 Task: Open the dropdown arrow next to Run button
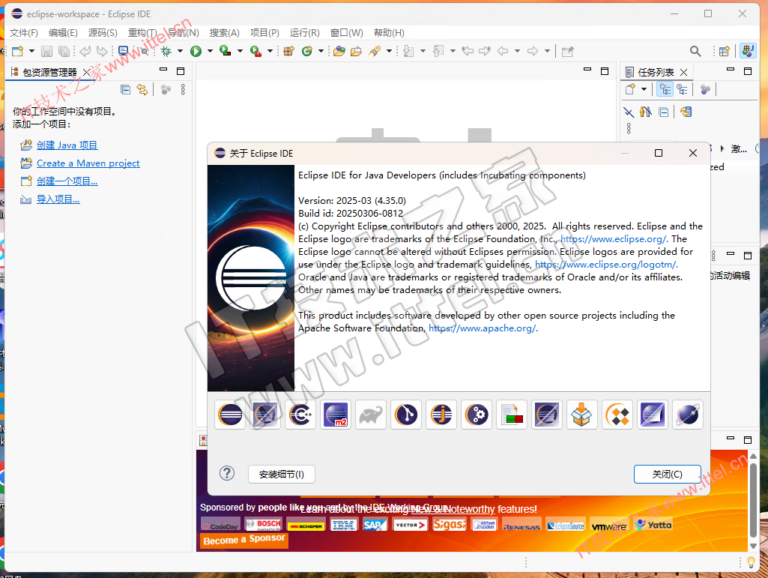pyautogui.click(x=208, y=51)
